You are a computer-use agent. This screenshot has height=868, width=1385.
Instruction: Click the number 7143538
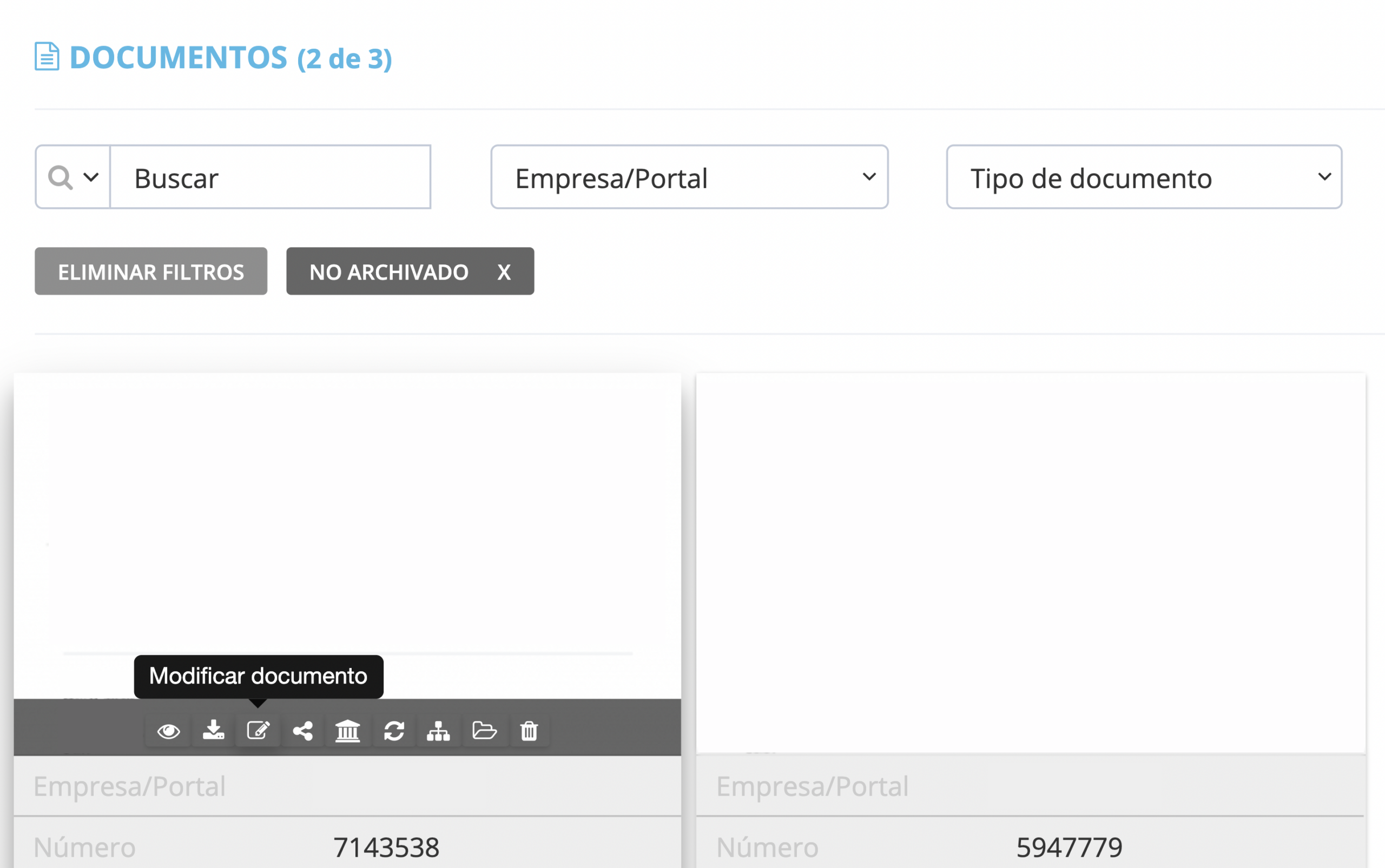click(386, 847)
